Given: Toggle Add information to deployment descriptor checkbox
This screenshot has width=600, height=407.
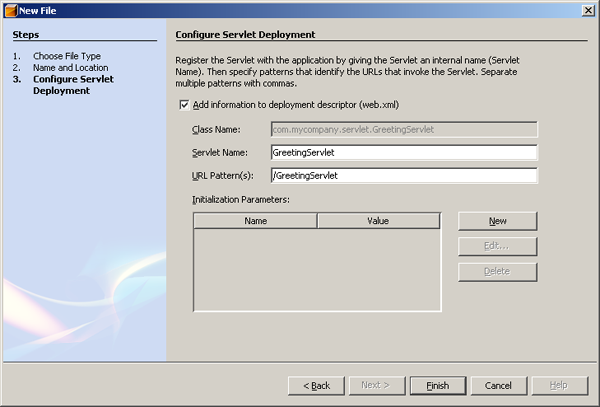Looking at the screenshot, I should (183, 105).
